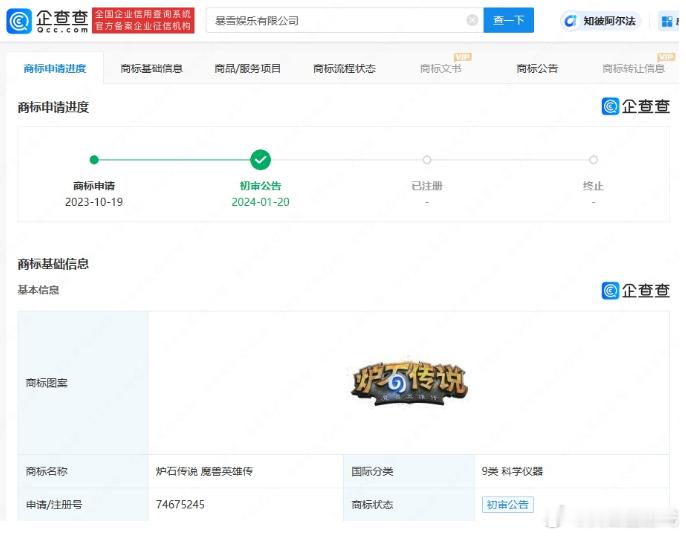
Task: Click the red 全国企业信用查询系统 banner
Action: (143, 21)
